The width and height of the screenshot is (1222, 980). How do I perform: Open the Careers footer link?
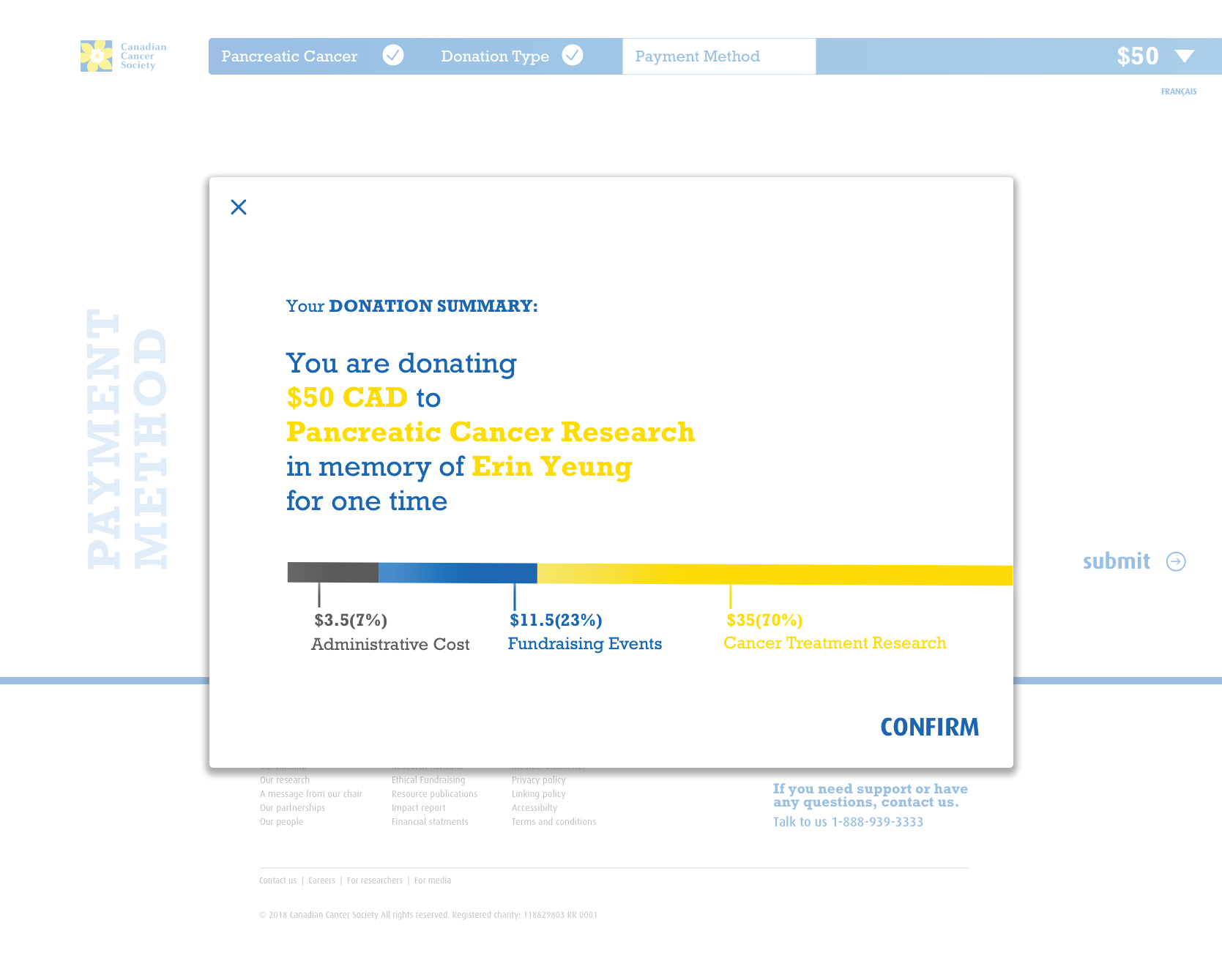(x=321, y=880)
